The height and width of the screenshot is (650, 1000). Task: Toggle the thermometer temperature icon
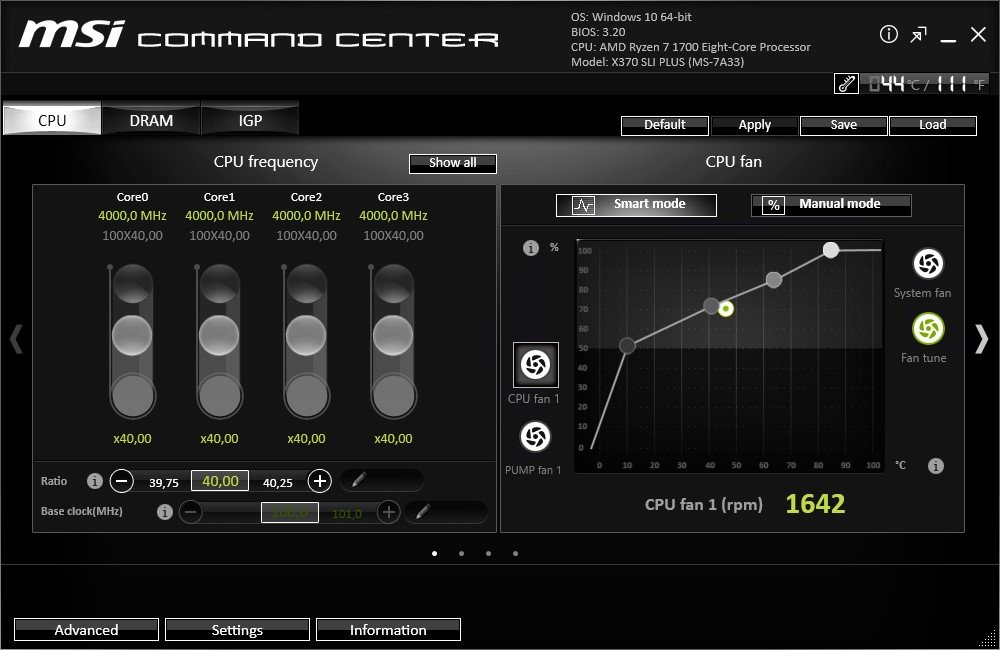tap(846, 84)
